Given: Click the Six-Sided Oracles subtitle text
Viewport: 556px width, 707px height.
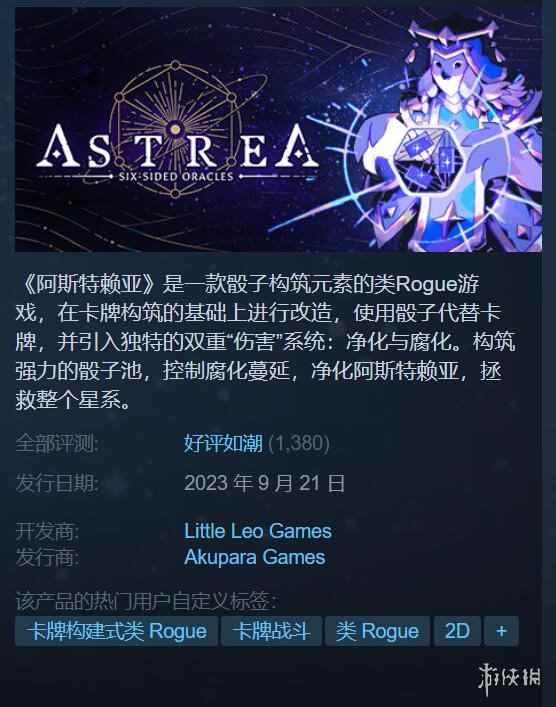Looking at the screenshot, I should point(176,176).
